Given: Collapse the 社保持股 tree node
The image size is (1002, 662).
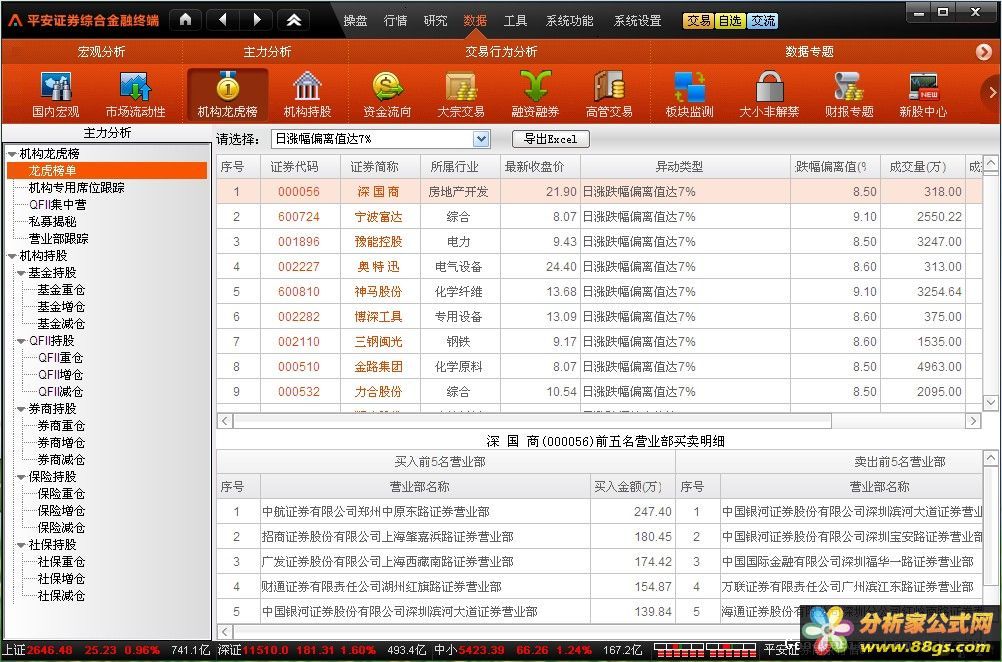Looking at the screenshot, I should coord(21,545).
